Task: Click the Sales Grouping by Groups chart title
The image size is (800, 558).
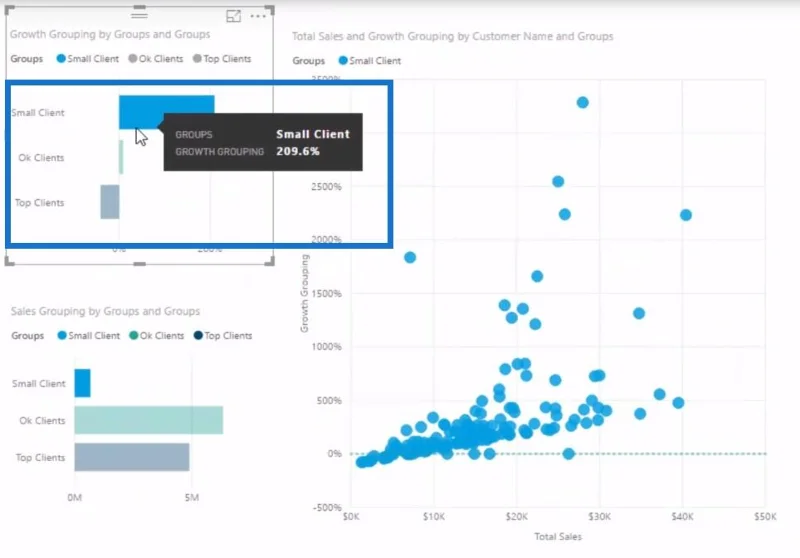Action: pyautogui.click(x=105, y=311)
